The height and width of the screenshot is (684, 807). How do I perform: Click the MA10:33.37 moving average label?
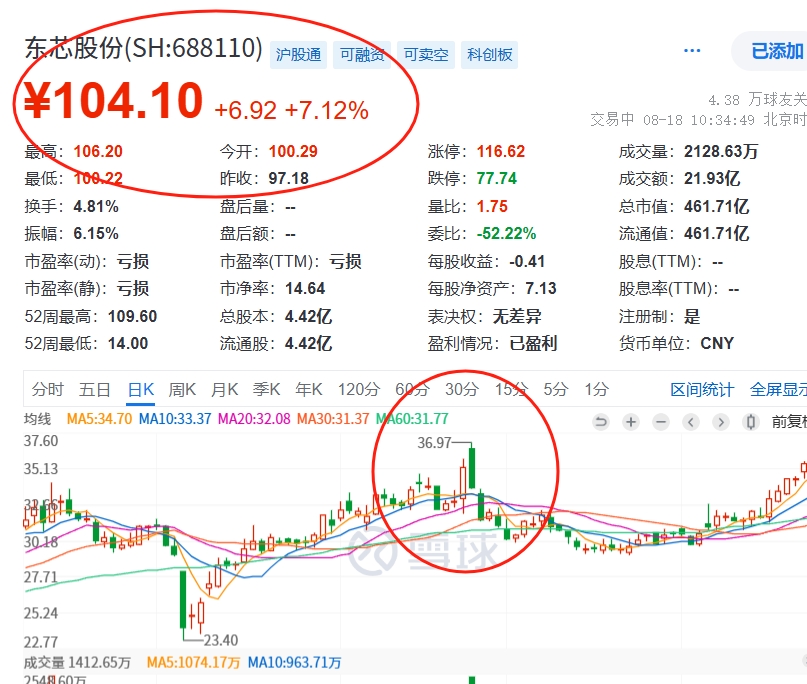(x=175, y=419)
